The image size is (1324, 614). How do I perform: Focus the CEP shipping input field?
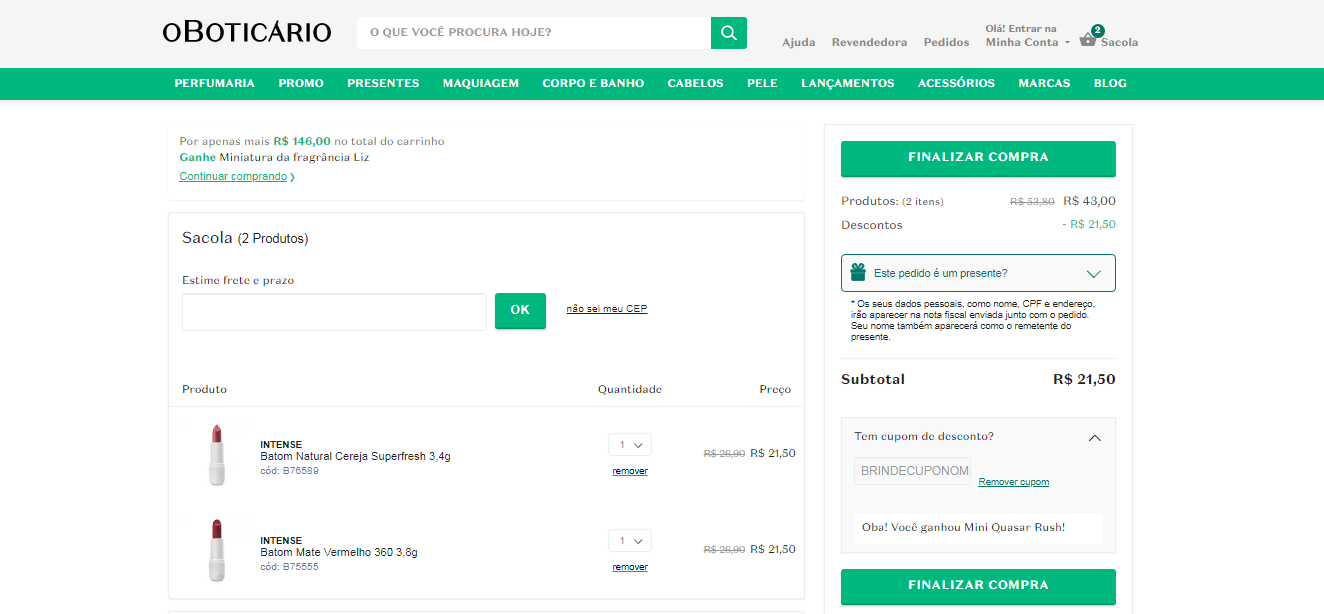334,312
